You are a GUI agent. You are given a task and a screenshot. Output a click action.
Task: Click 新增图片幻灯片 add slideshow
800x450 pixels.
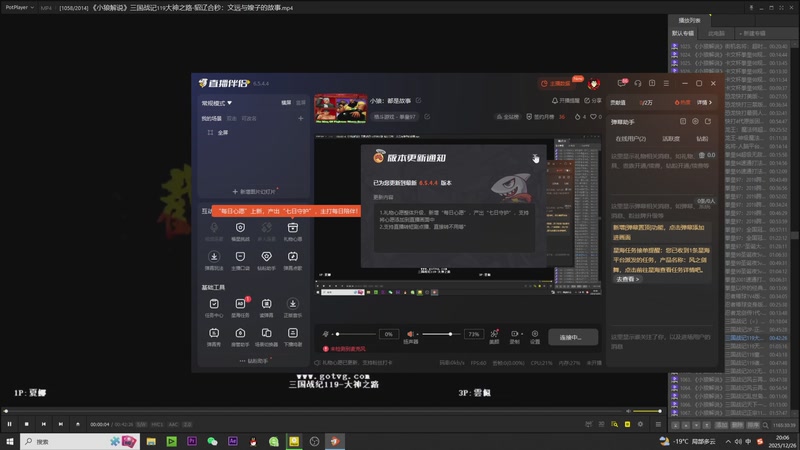click(254, 192)
